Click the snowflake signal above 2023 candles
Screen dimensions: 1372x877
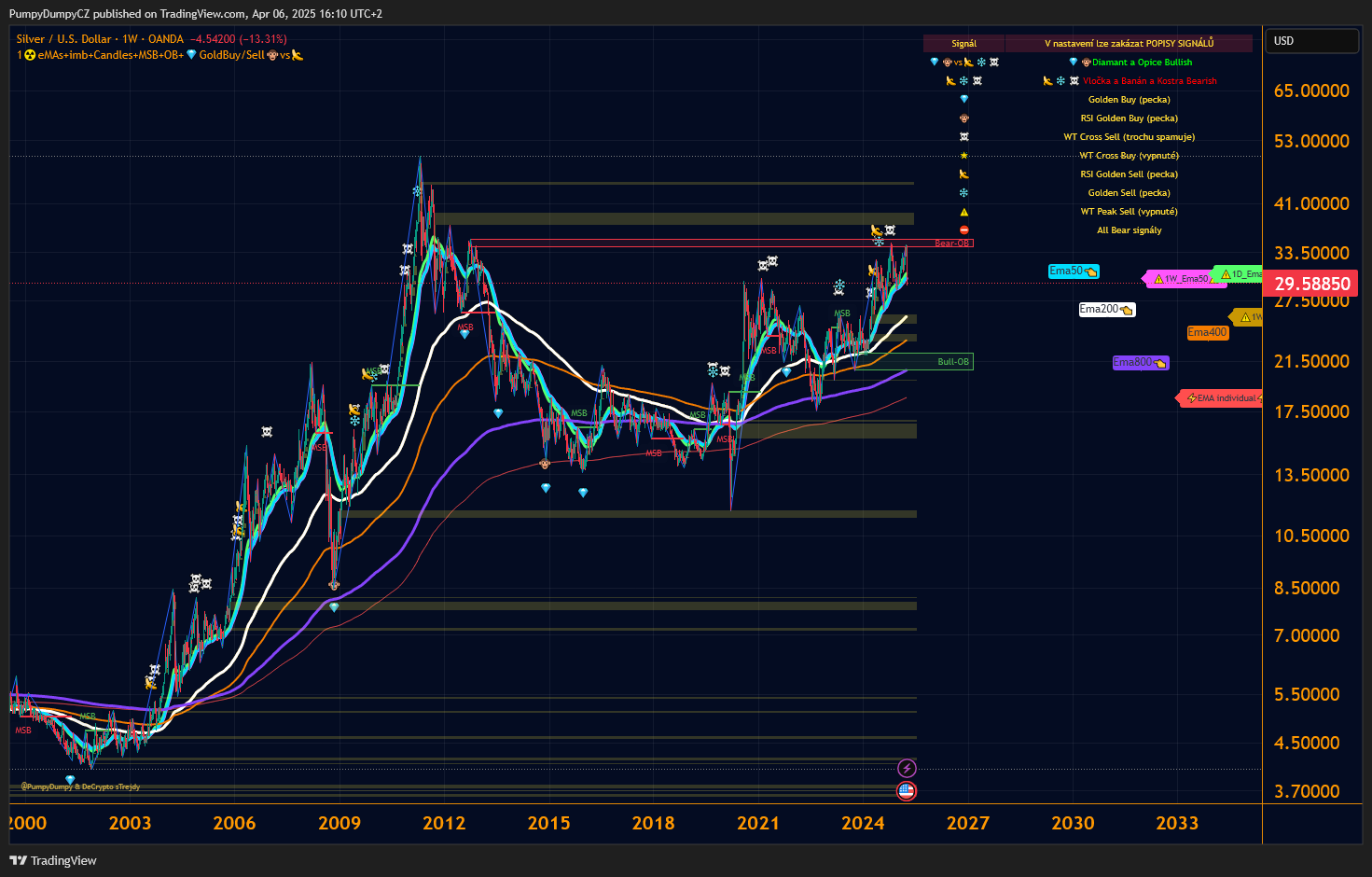click(x=839, y=286)
